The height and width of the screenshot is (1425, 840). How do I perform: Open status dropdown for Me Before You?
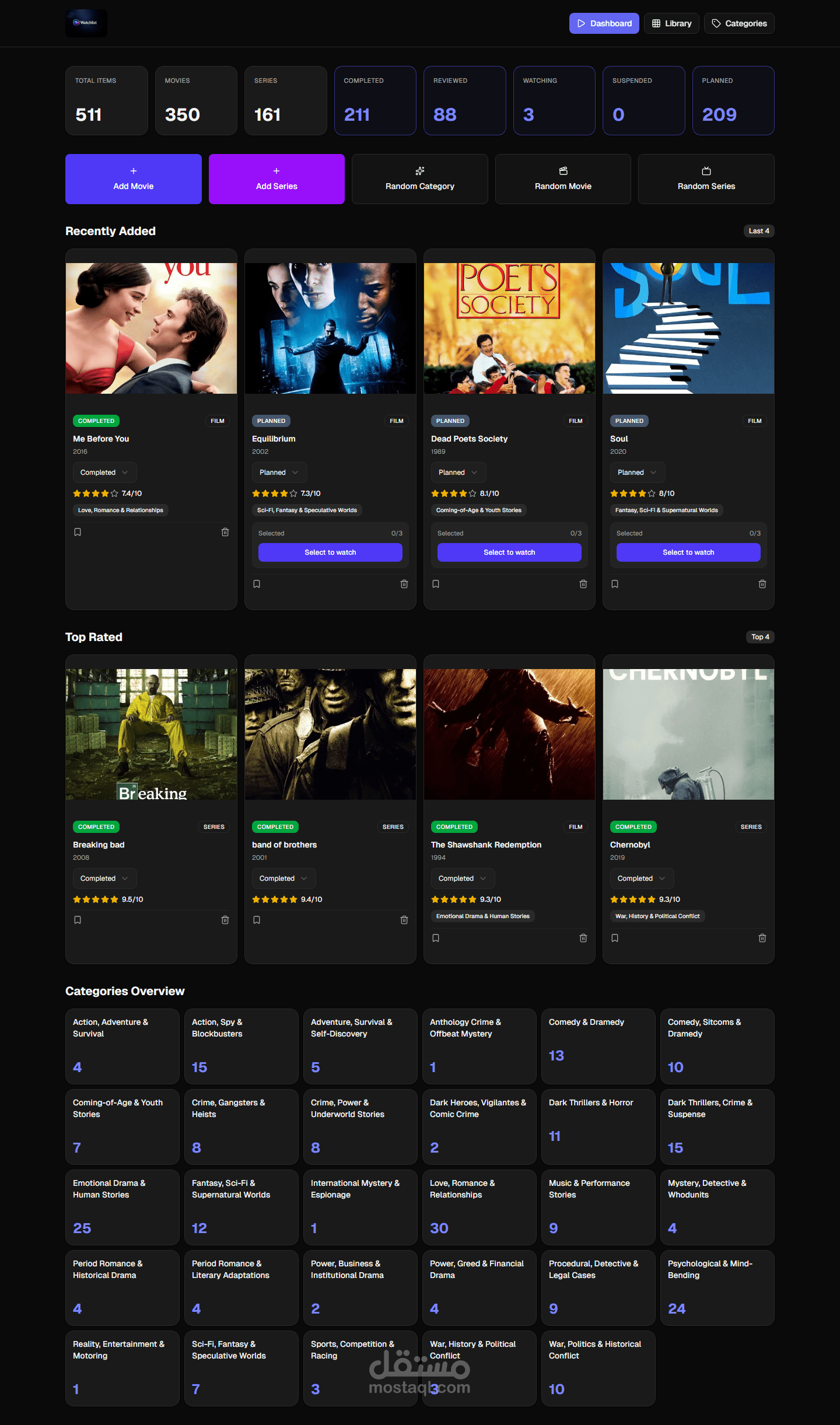coord(105,472)
